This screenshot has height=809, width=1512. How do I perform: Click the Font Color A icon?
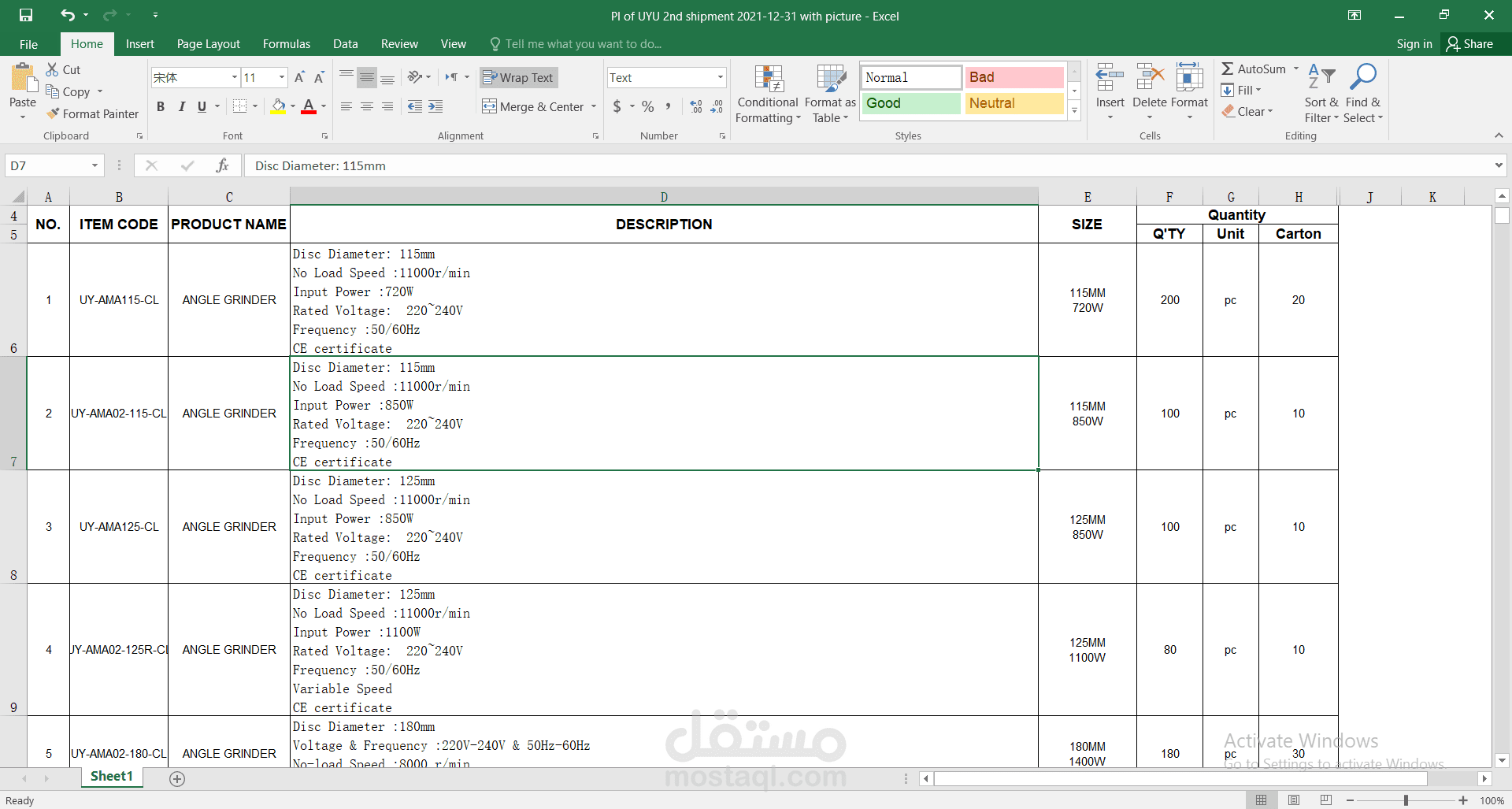coord(309,106)
